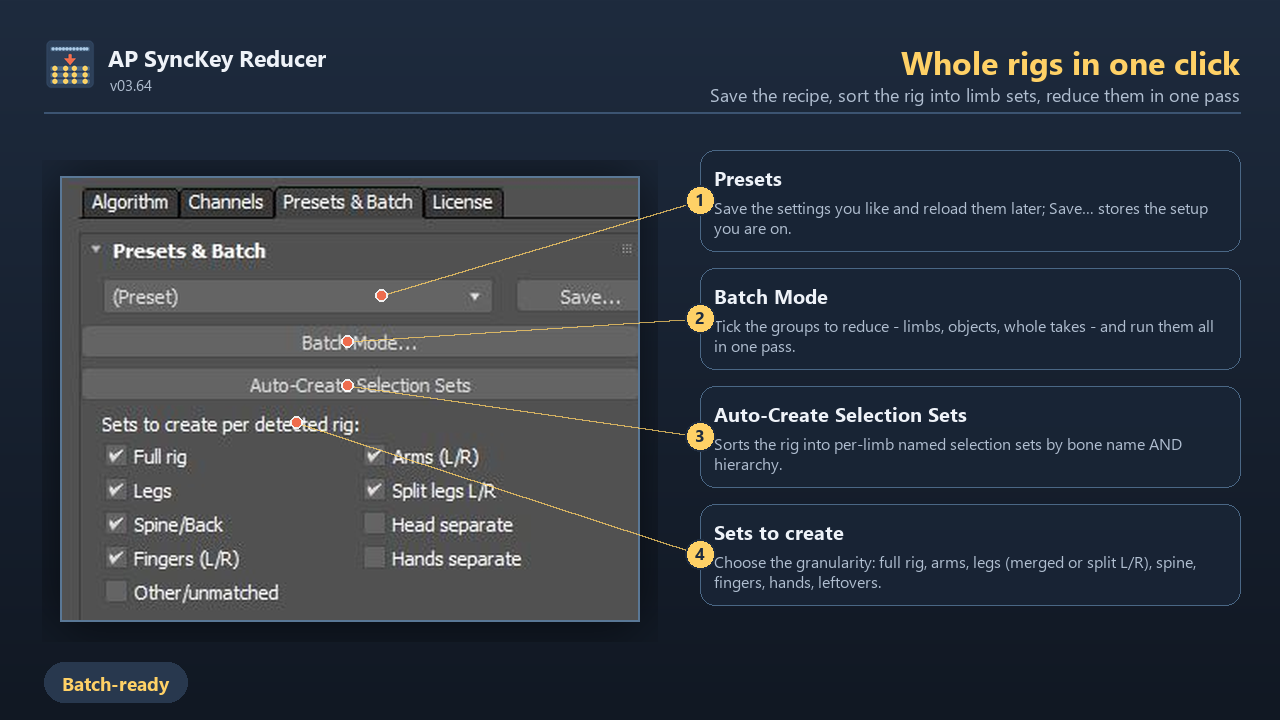Run Auto-Create Selection Sets

360,385
